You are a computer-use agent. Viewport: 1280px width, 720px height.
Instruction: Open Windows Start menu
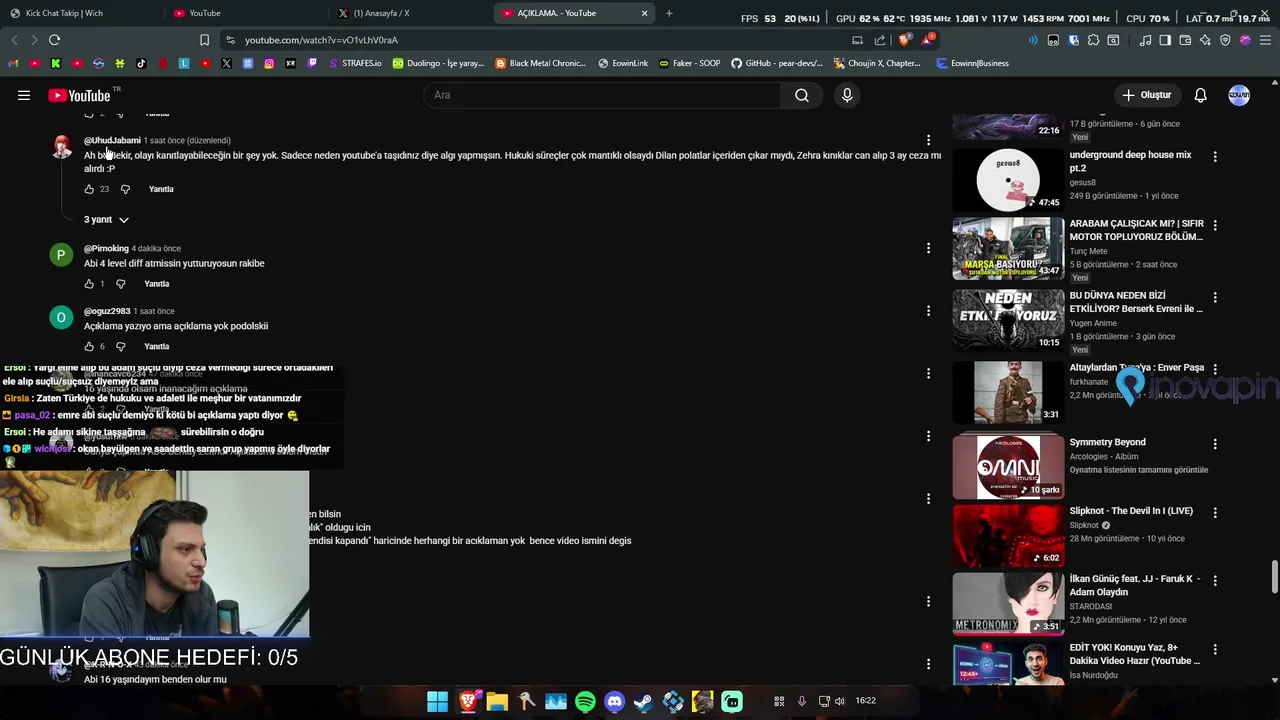(x=438, y=702)
